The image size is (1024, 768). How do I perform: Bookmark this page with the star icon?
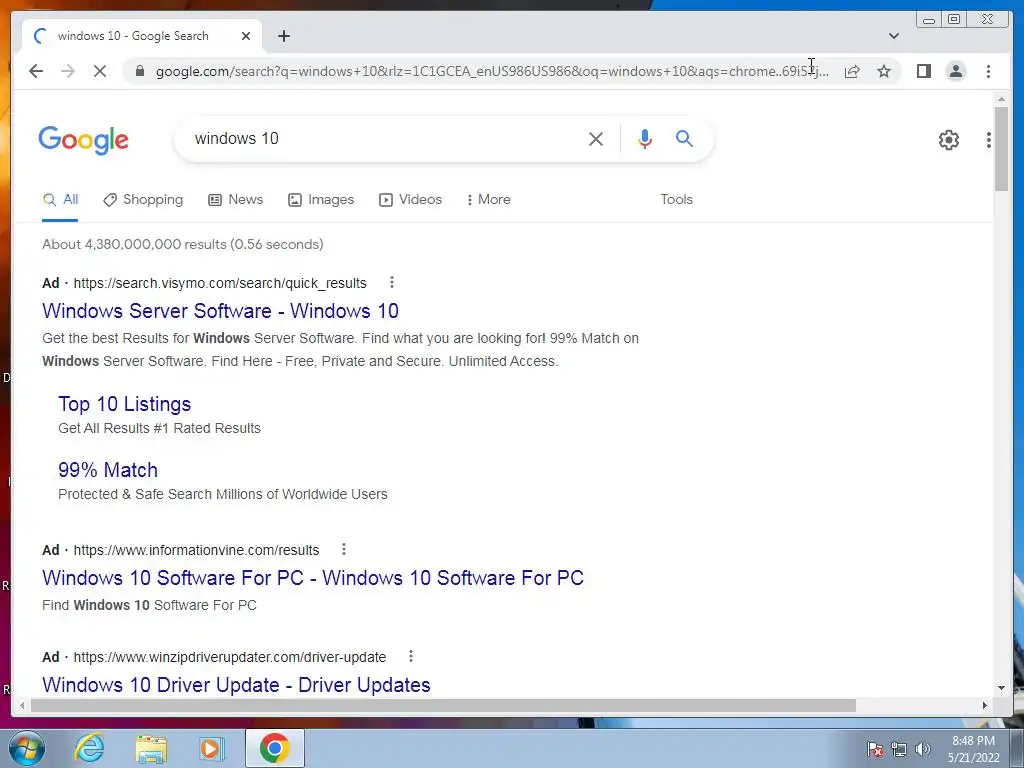click(x=884, y=71)
